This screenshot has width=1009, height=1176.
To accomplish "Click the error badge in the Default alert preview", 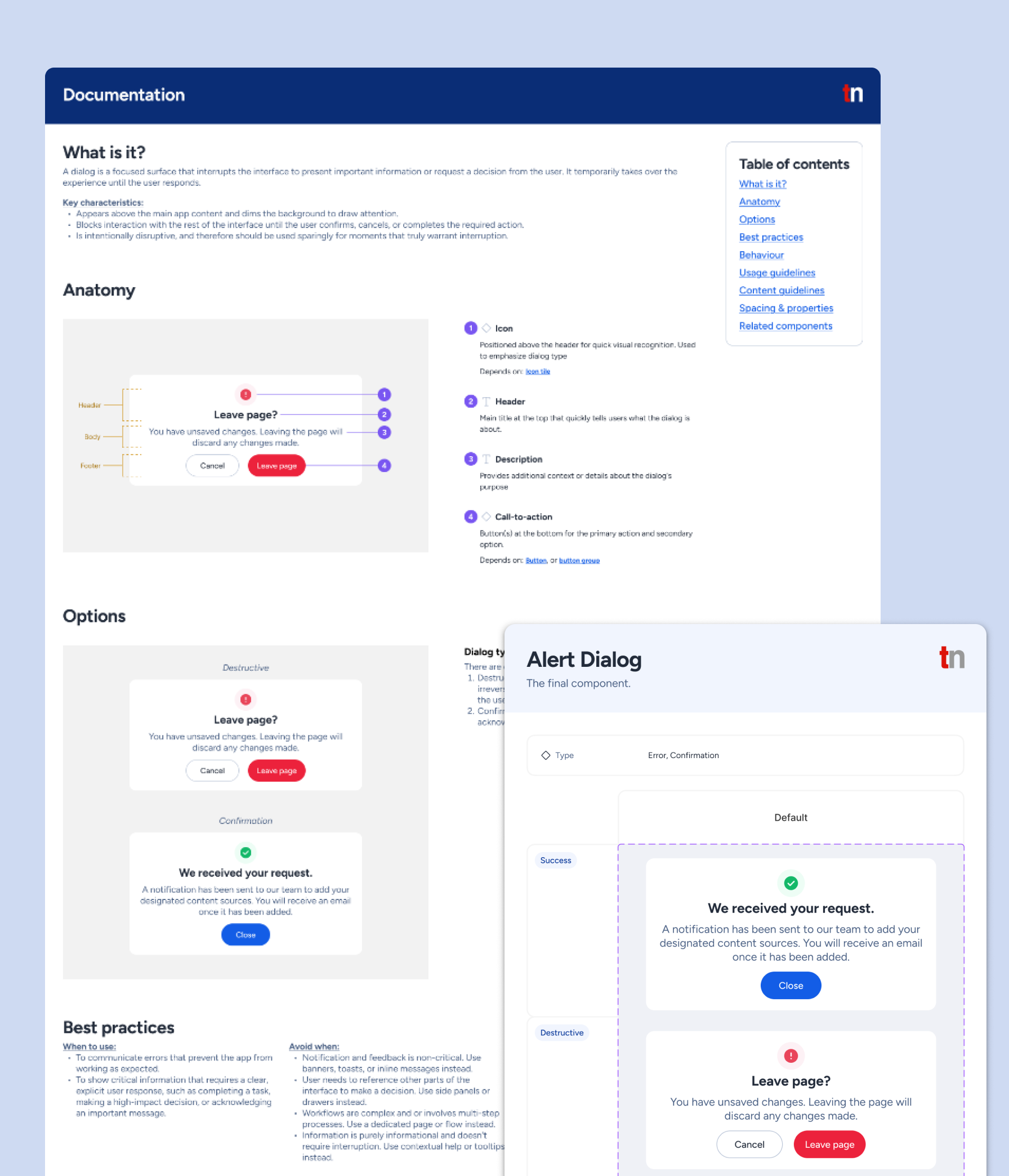I will (x=791, y=1056).
